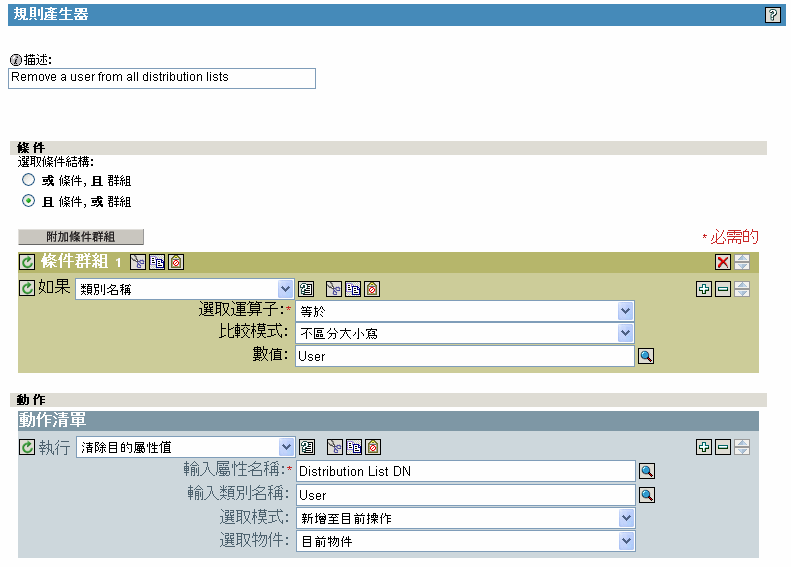Click the 描述 description text field
Viewport: 791px width, 567px height.
point(162,78)
